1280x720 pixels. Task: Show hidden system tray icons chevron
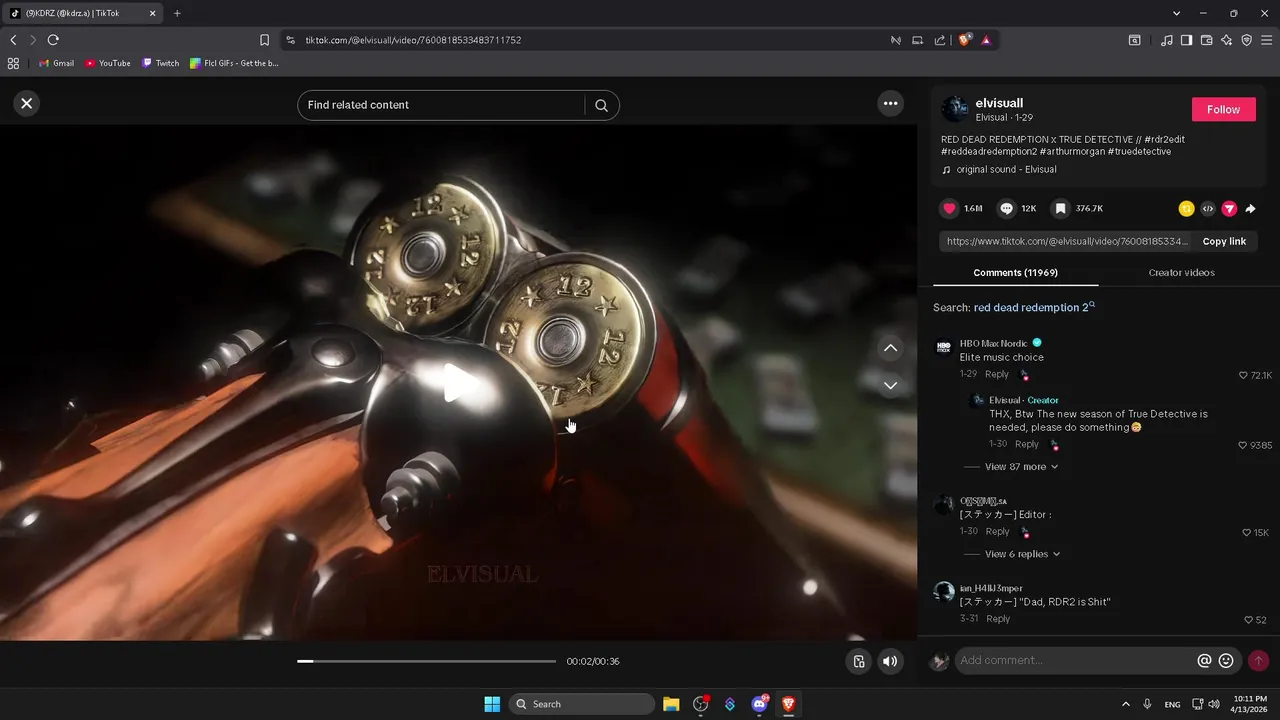[x=1126, y=704]
